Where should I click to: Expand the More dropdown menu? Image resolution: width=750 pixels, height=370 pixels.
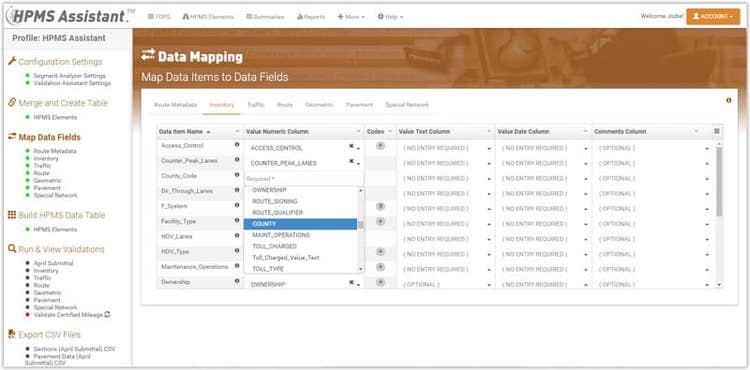pyautogui.click(x=351, y=17)
